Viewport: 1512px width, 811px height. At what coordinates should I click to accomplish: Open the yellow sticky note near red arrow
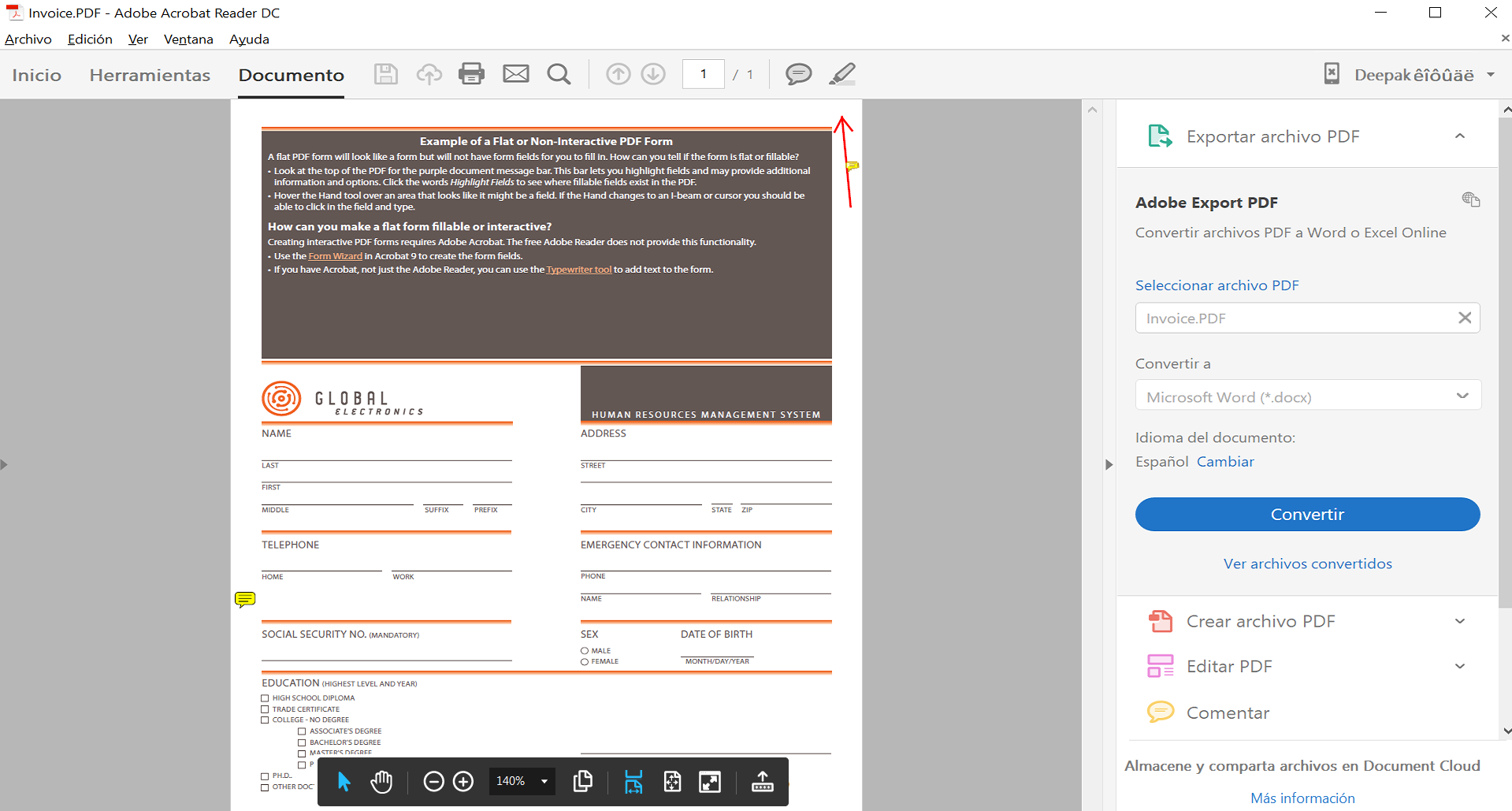click(853, 166)
